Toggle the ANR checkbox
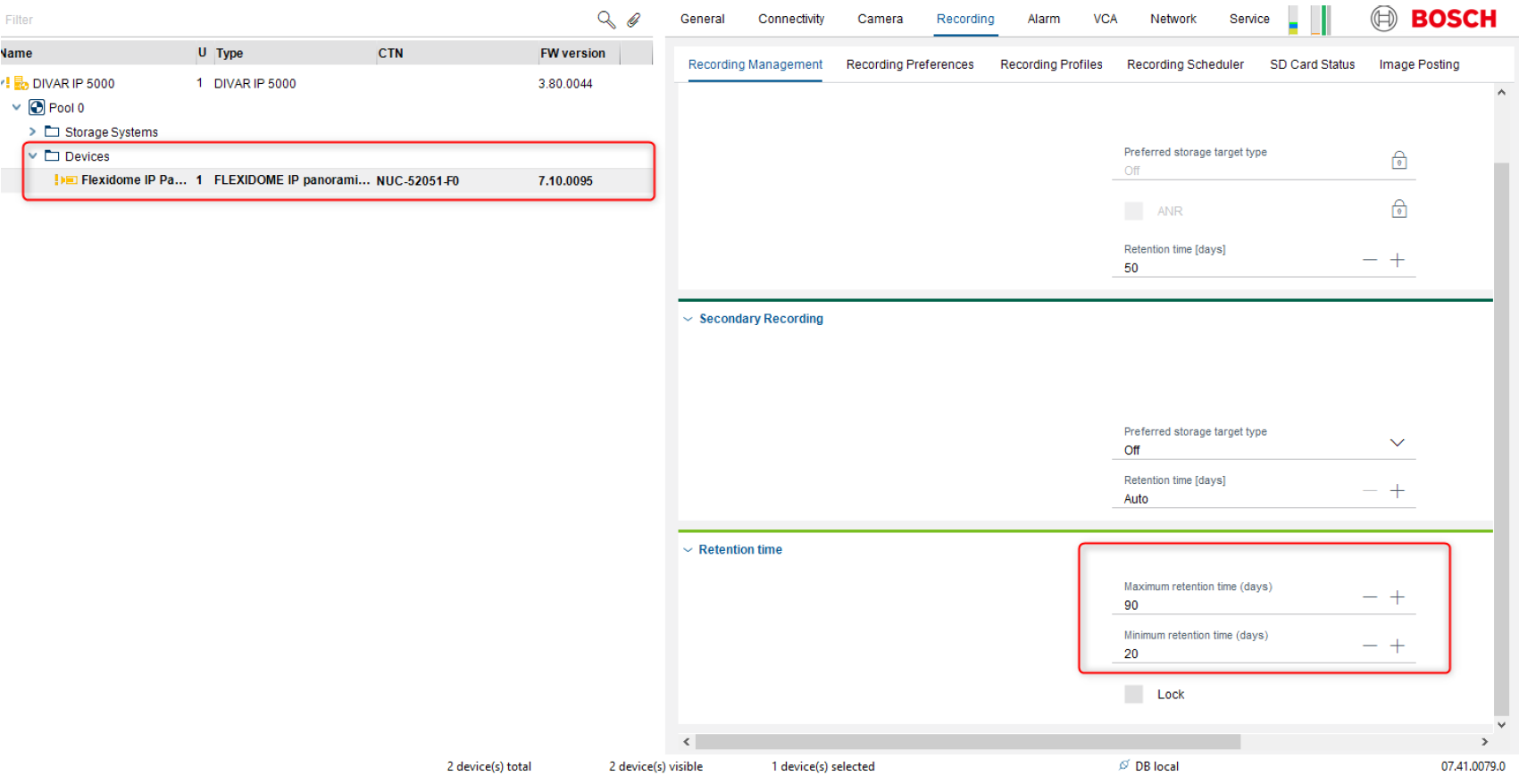1519x784 pixels. point(1133,211)
